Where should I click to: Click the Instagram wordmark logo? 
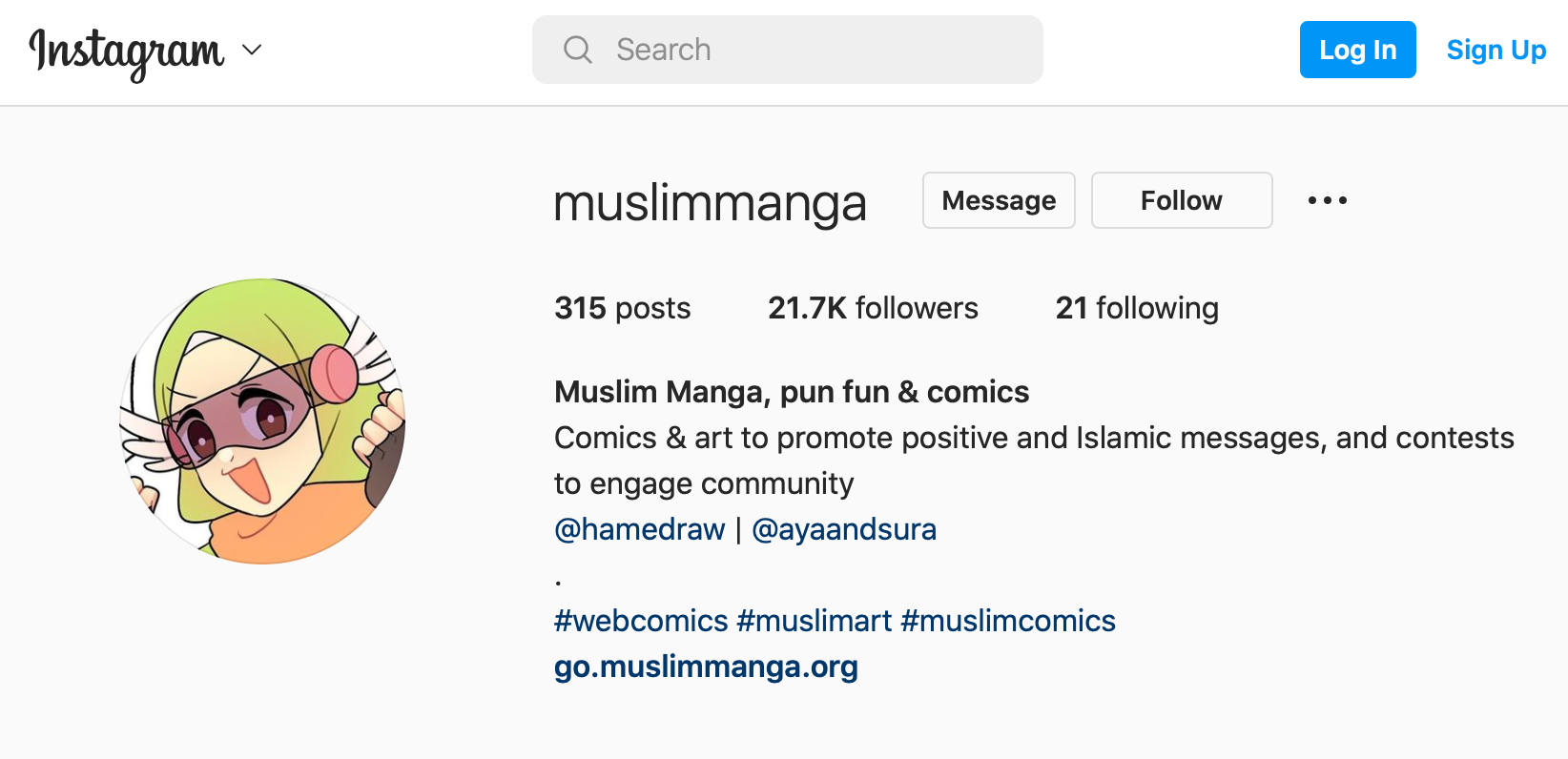click(x=127, y=52)
